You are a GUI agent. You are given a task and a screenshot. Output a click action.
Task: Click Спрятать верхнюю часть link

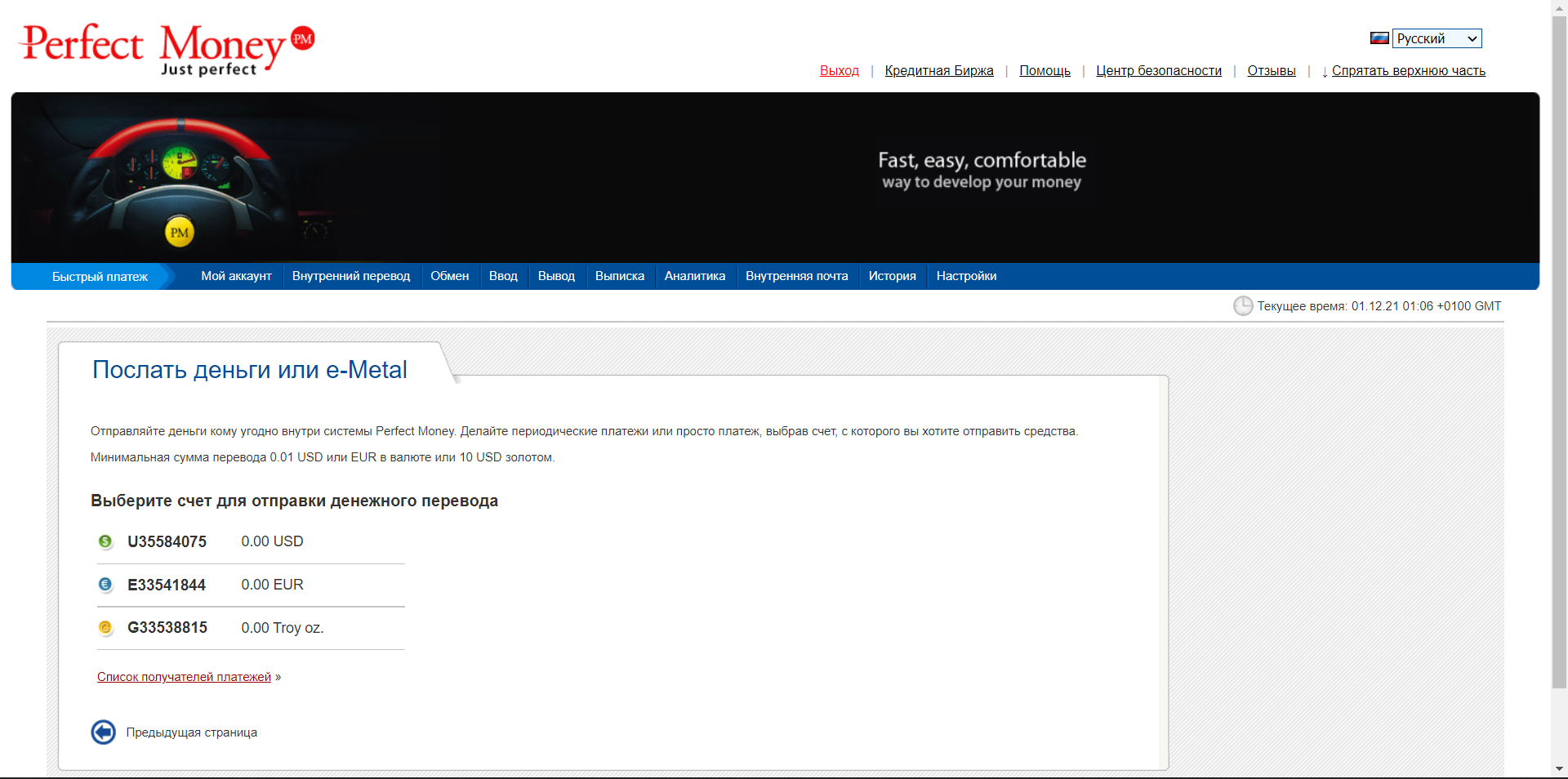tap(1409, 71)
